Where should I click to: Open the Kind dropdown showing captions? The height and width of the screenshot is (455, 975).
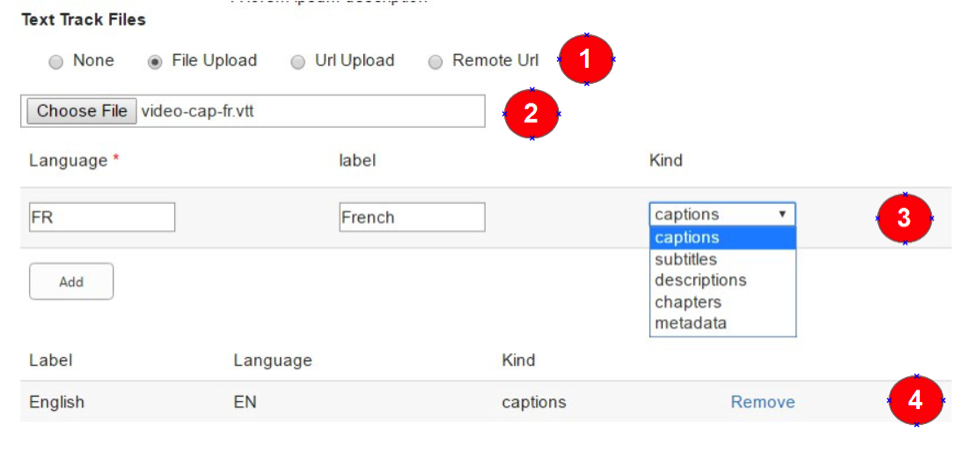[722, 214]
